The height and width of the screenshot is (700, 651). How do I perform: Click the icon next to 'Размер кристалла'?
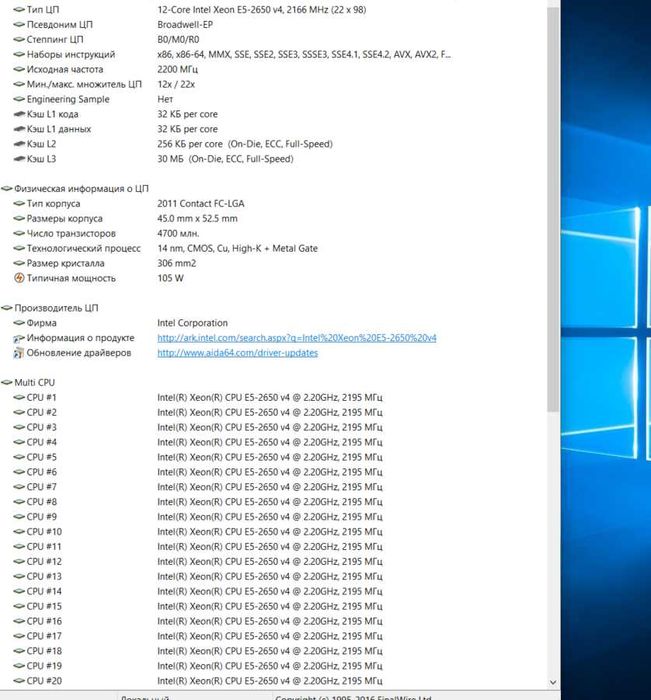[19, 263]
